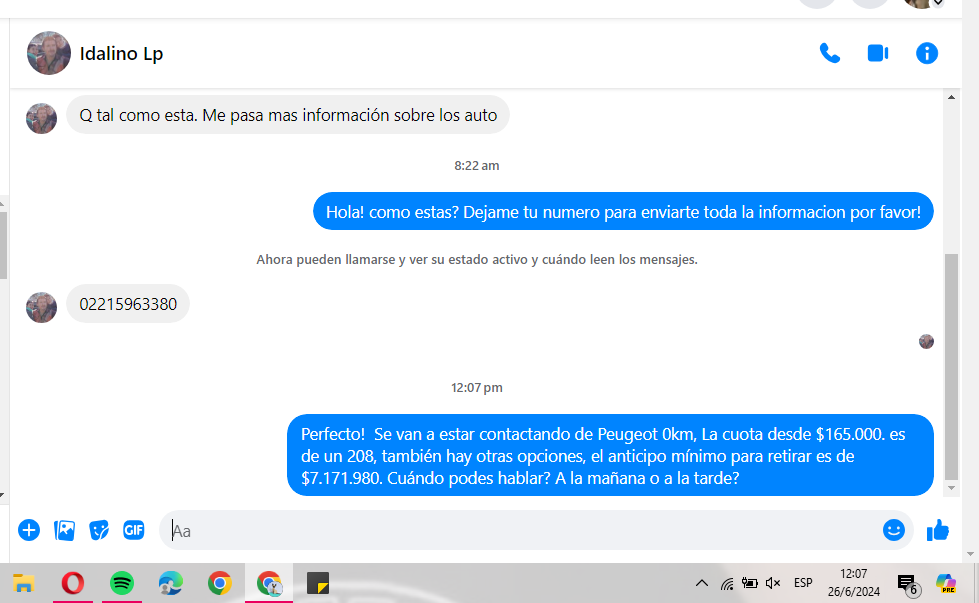Click the muted volume icon
Image resolution: width=979 pixels, height=603 pixels.
[x=773, y=583]
